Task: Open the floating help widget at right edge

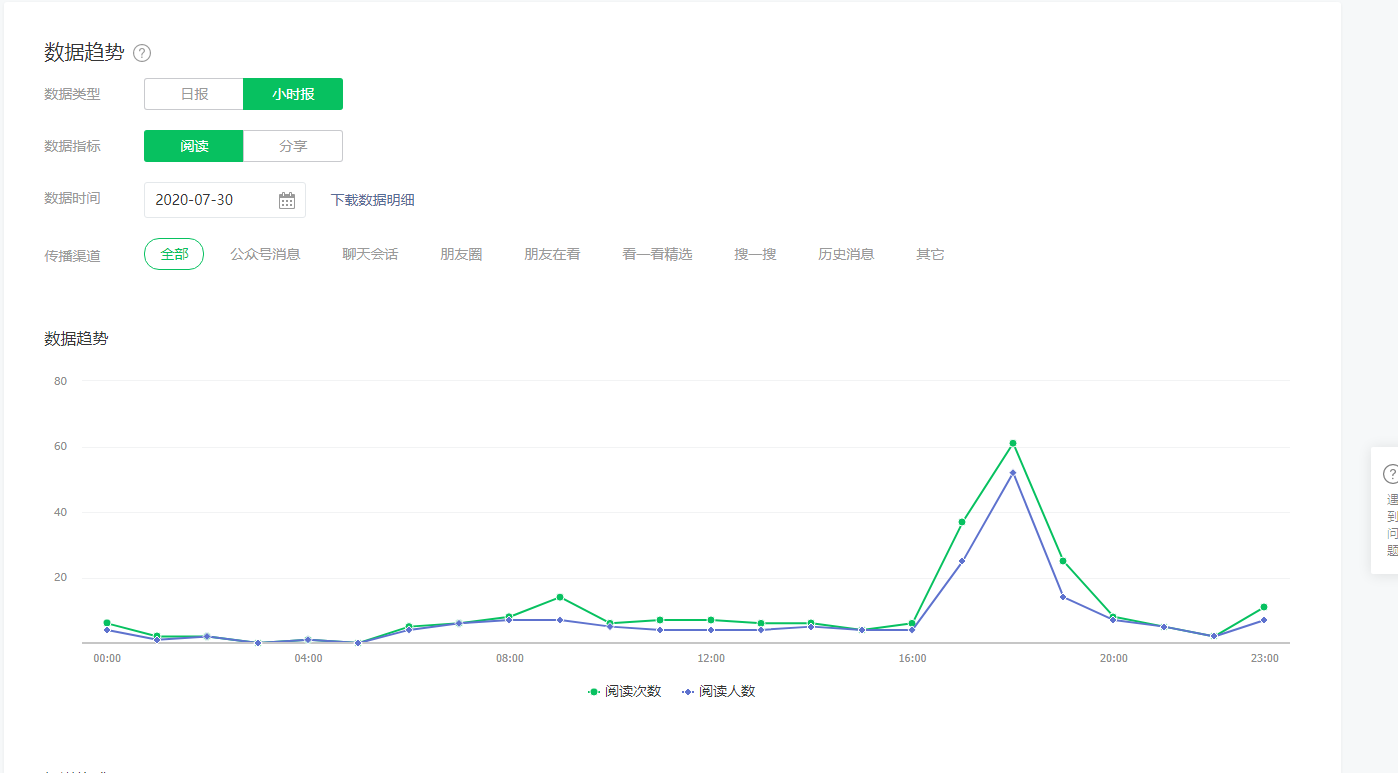Action: point(1385,511)
